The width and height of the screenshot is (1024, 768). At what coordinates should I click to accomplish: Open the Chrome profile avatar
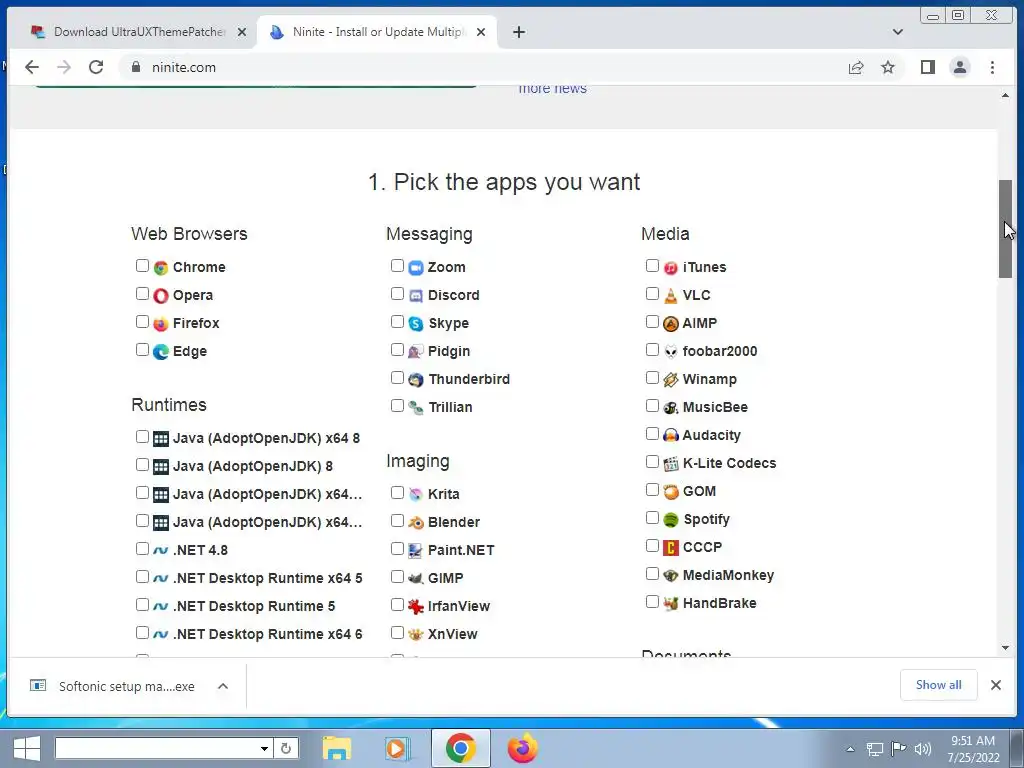coord(960,67)
